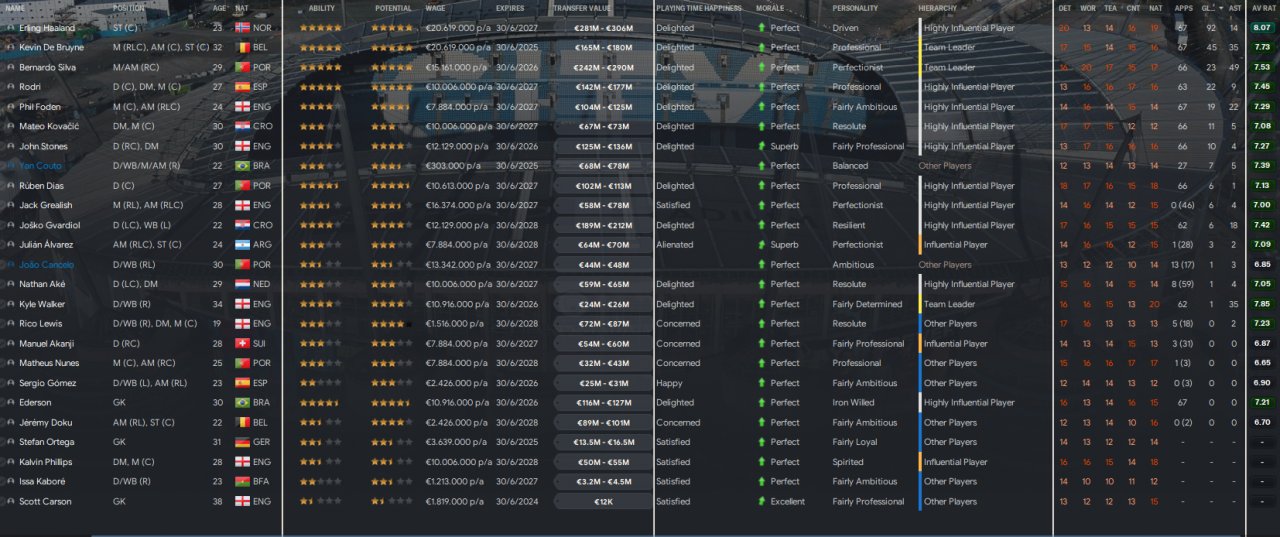Open Rico Lewis's player name
The image size is (1280, 537).
coord(41,324)
